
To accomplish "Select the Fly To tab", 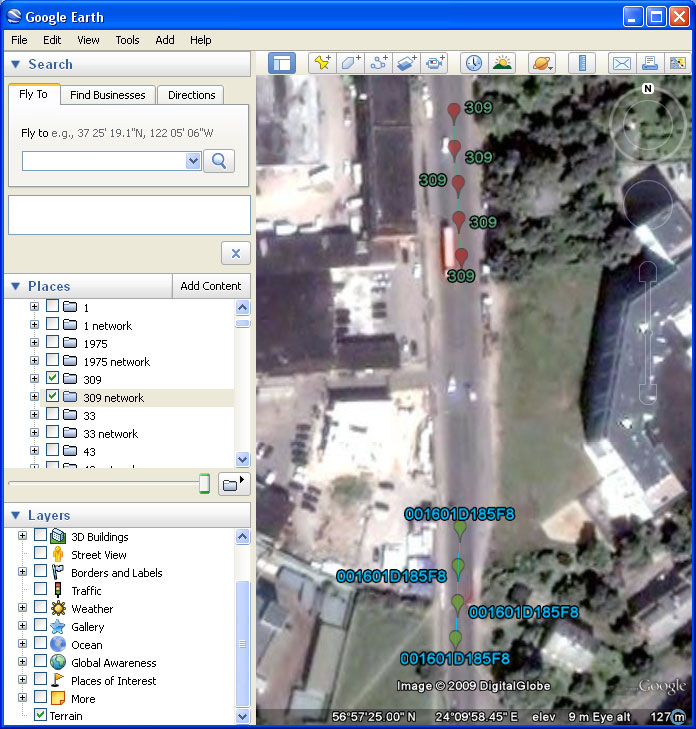I will click(33, 94).
